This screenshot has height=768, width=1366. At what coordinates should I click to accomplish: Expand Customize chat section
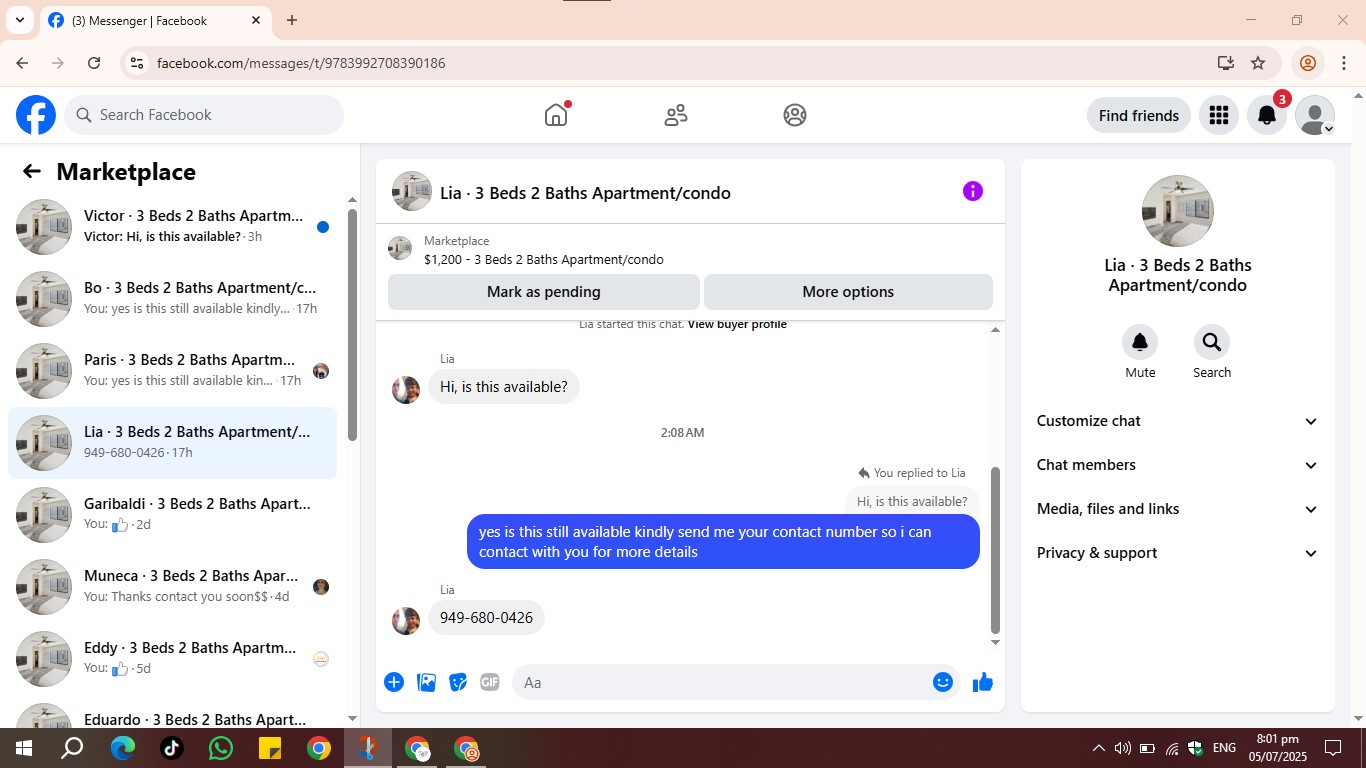coord(1178,421)
